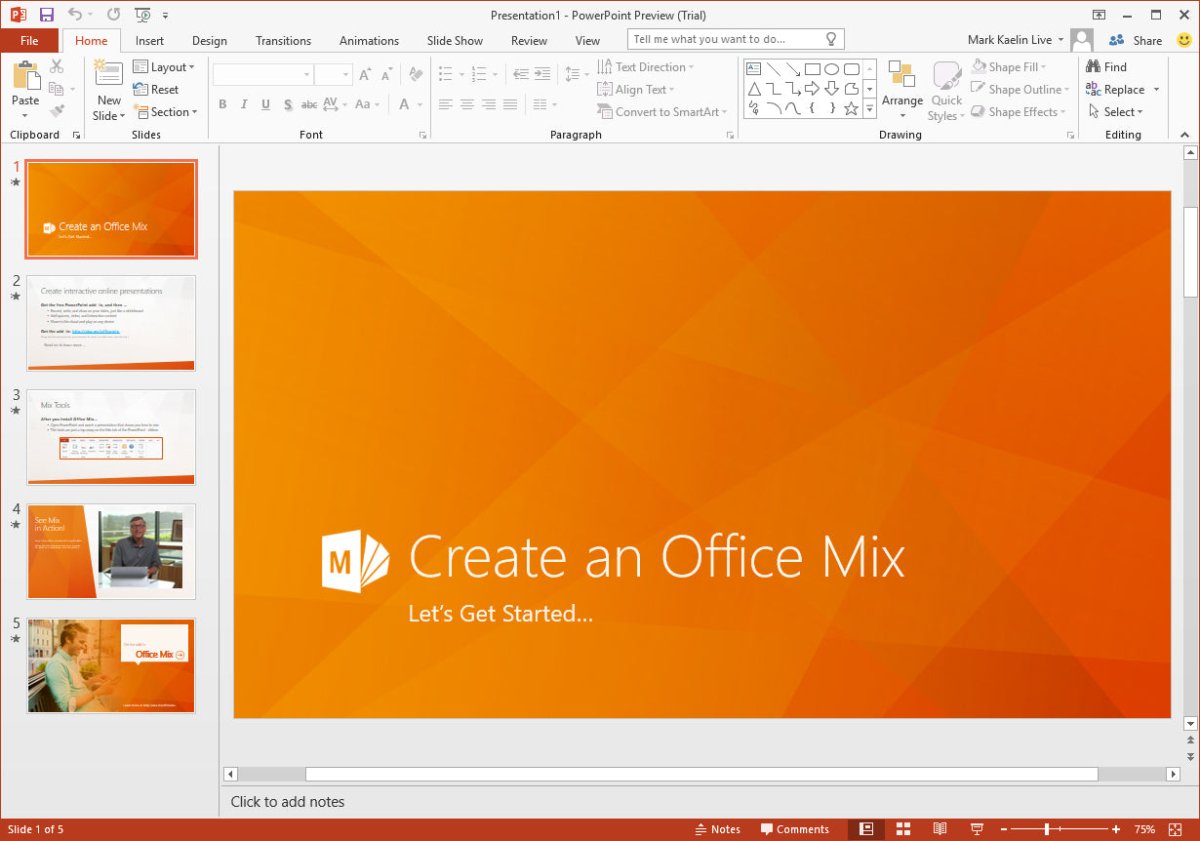Screen dimensions: 1200x841
Task: Select slide 4 thumbnail in the panel
Action: [111, 552]
